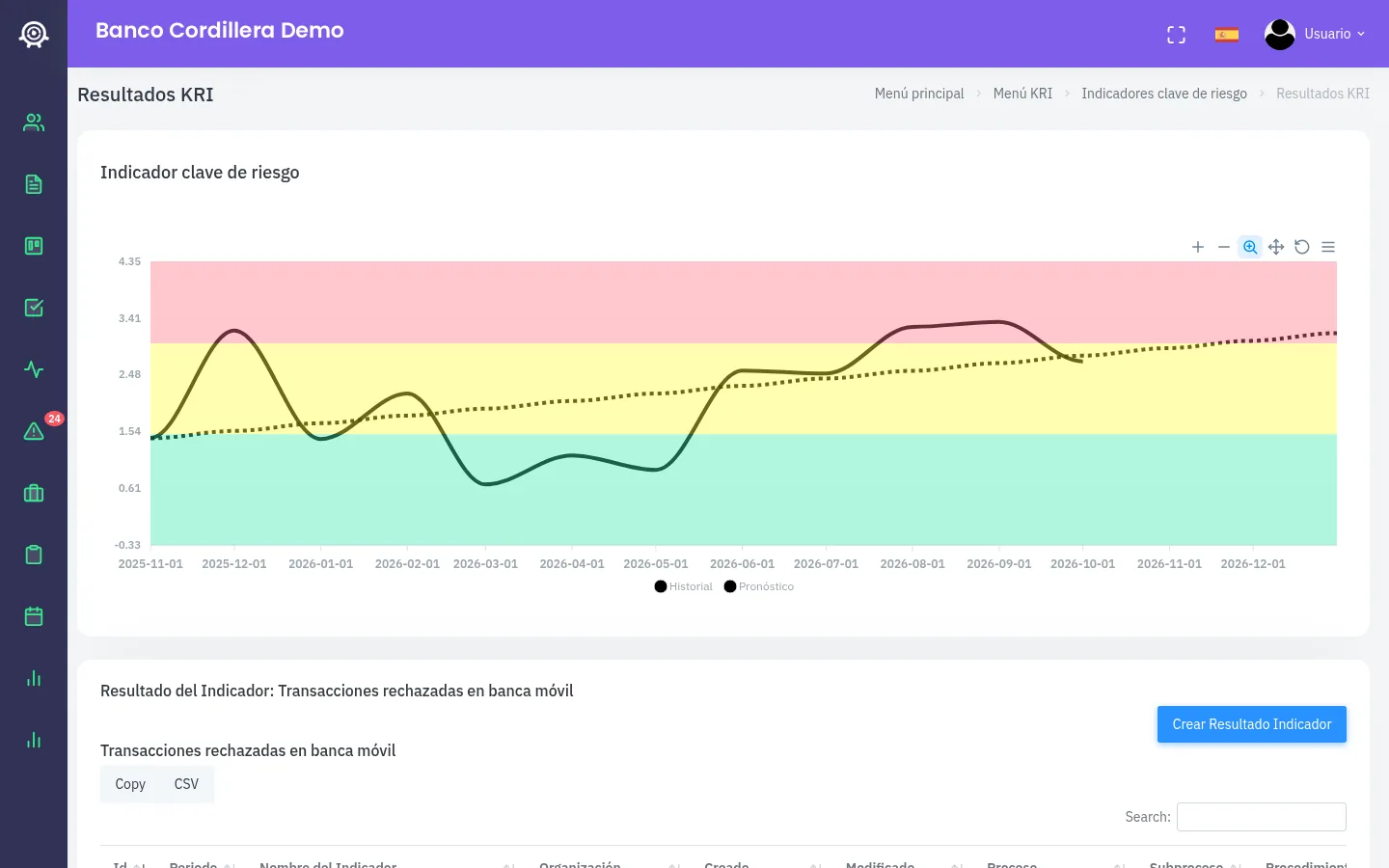Image resolution: width=1389 pixels, height=868 pixels.
Task: Go to Menú principal breadcrumb
Action: point(919,94)
